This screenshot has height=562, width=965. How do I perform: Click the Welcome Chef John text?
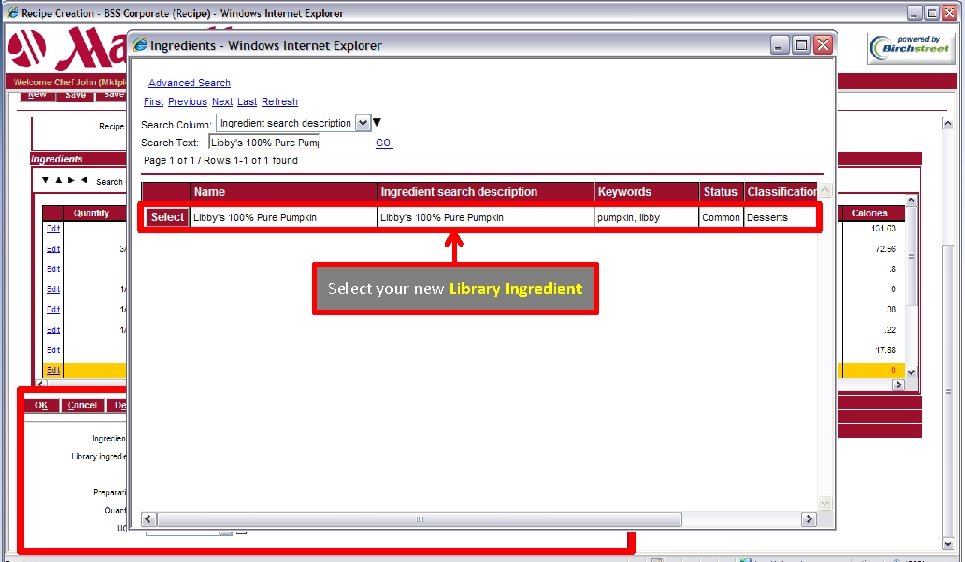pos(70,82)
